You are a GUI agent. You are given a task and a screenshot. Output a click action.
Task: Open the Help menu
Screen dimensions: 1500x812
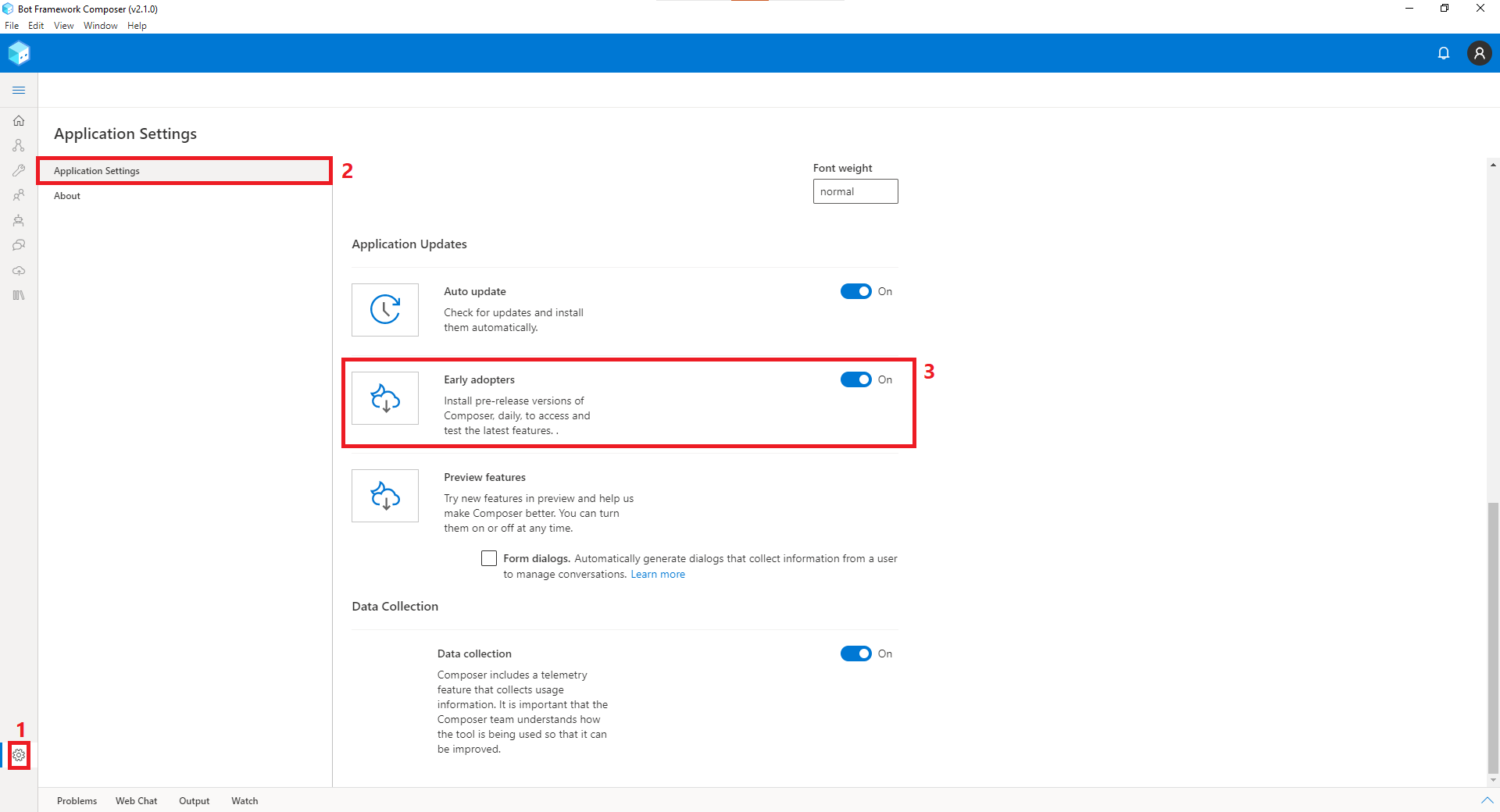tap(137, 26)
